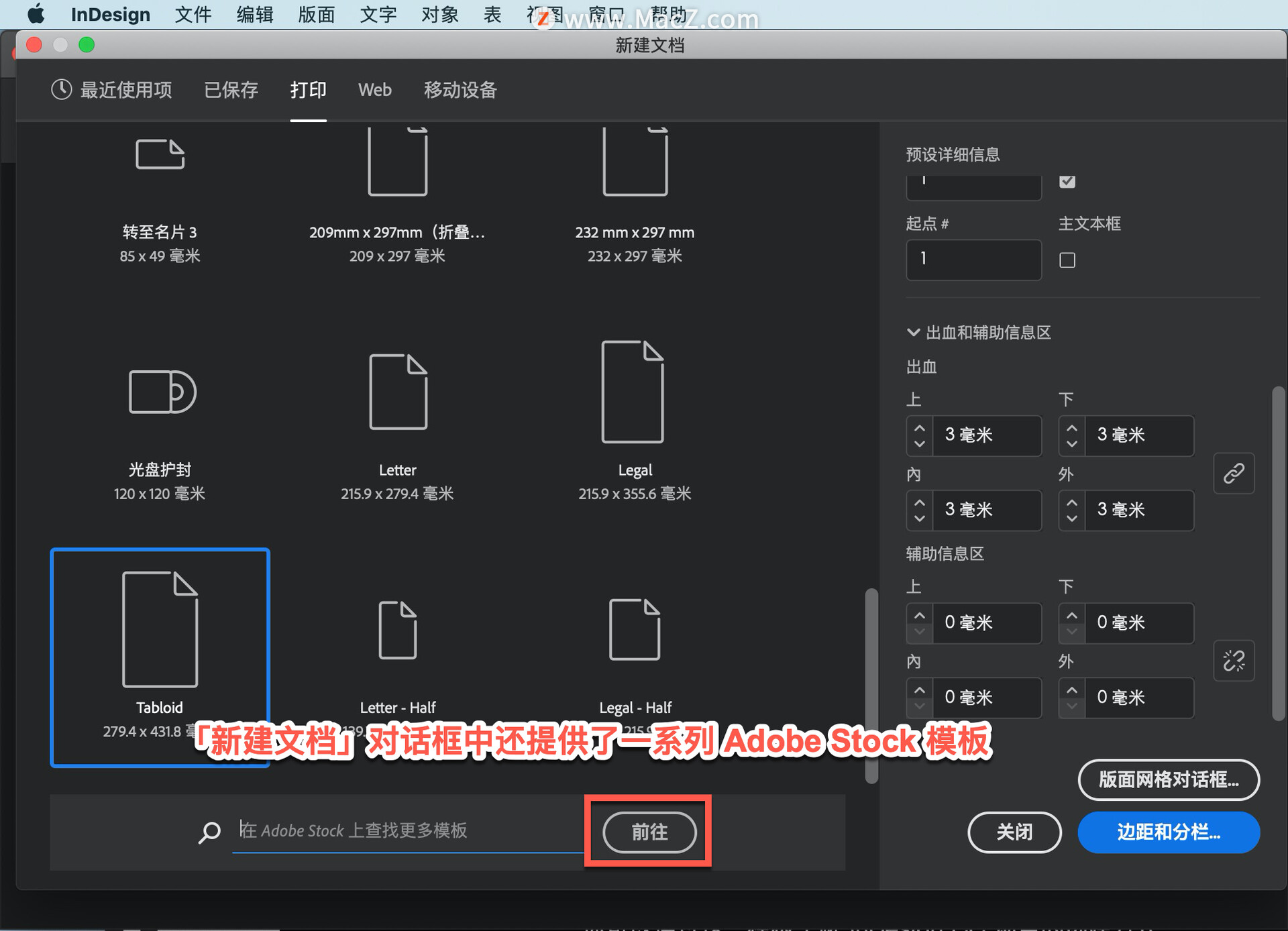Click the 边距和分栏... button
Screen dimensions: 1288x931
pos(1168,832)
